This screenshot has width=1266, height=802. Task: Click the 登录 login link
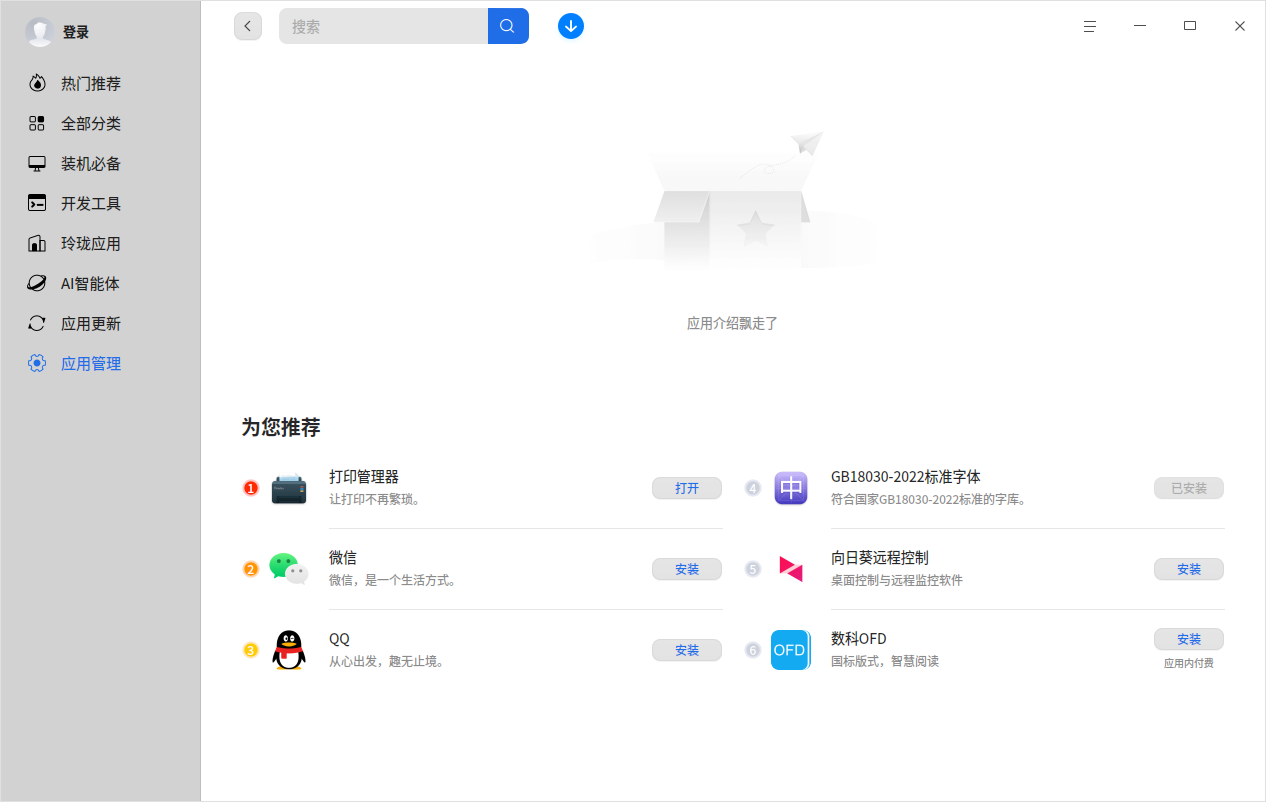[76, 32]
